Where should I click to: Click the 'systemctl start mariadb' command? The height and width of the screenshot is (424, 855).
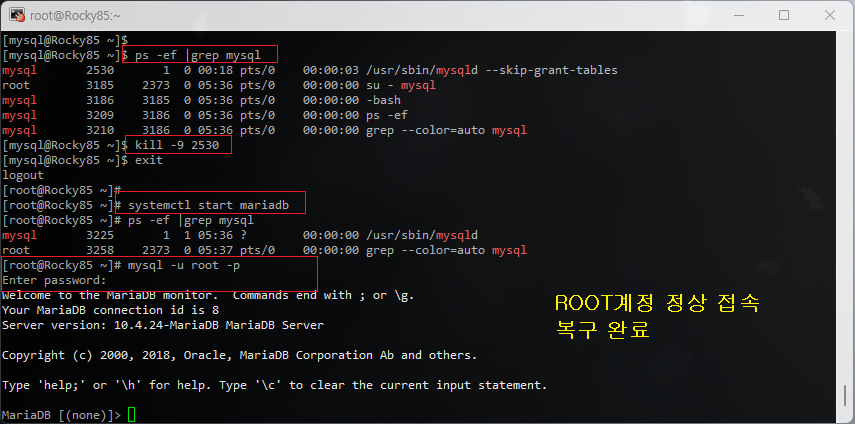click(208, 205)
